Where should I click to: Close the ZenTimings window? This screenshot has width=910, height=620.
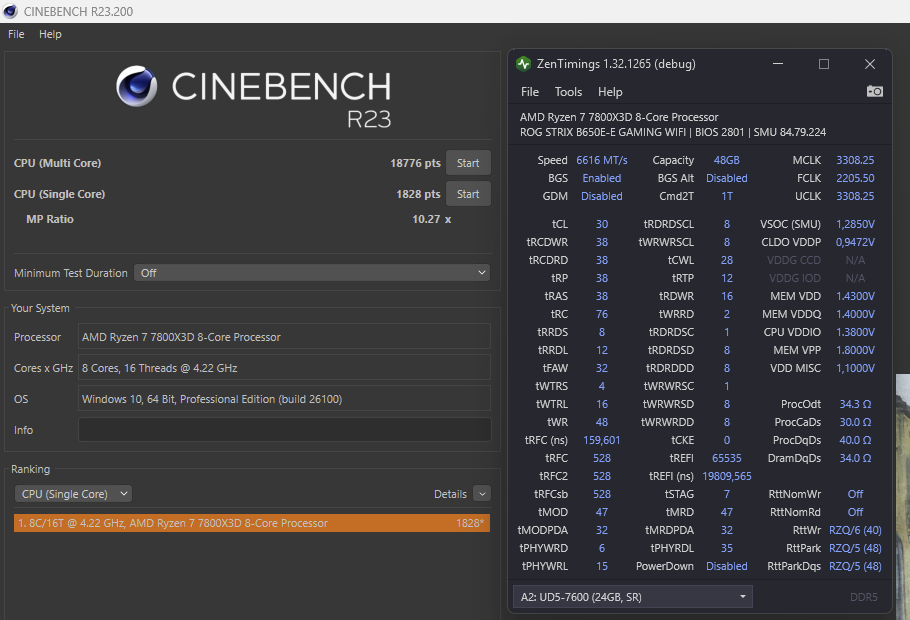coord(869,64)
